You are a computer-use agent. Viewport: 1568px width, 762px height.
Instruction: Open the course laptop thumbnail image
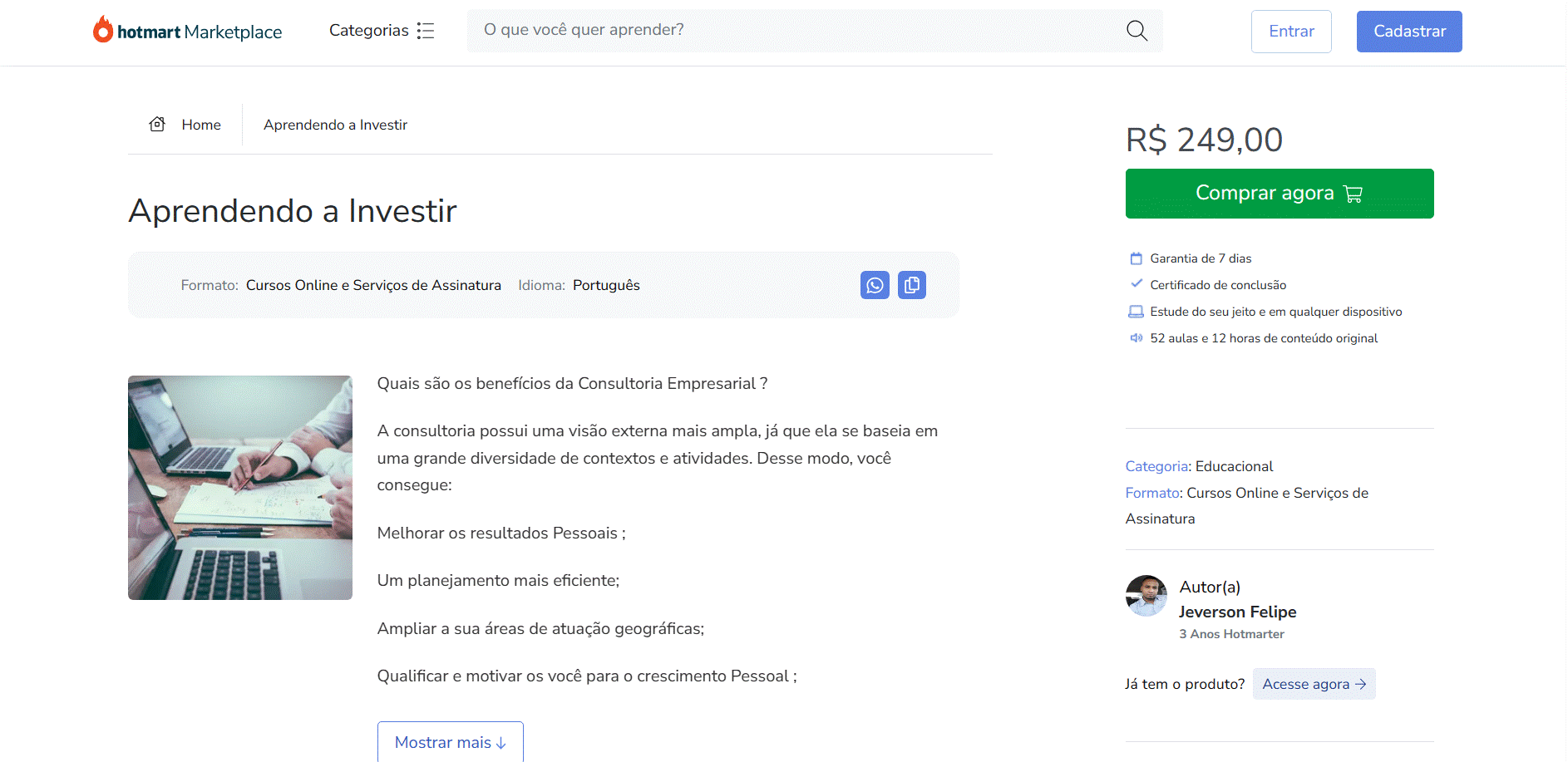pyautogui.click(x=240, y=488)
